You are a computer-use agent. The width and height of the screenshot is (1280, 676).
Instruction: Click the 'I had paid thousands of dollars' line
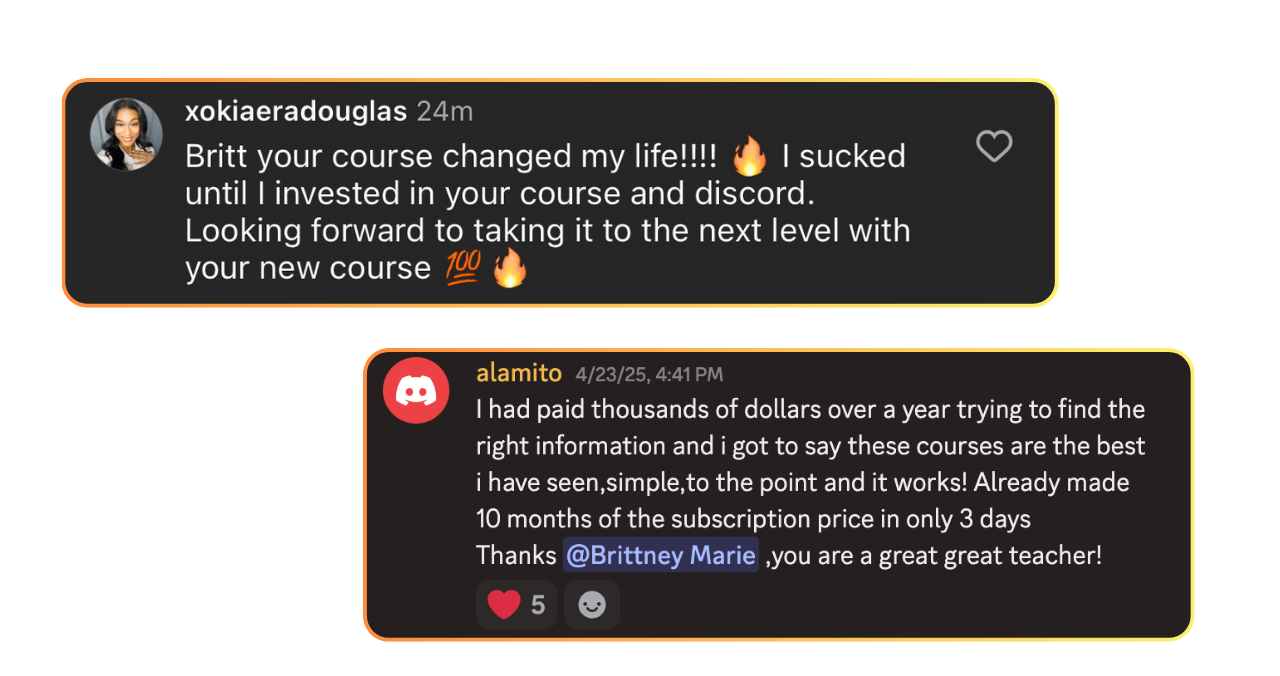pyautogui.click(x=810, y=409)
